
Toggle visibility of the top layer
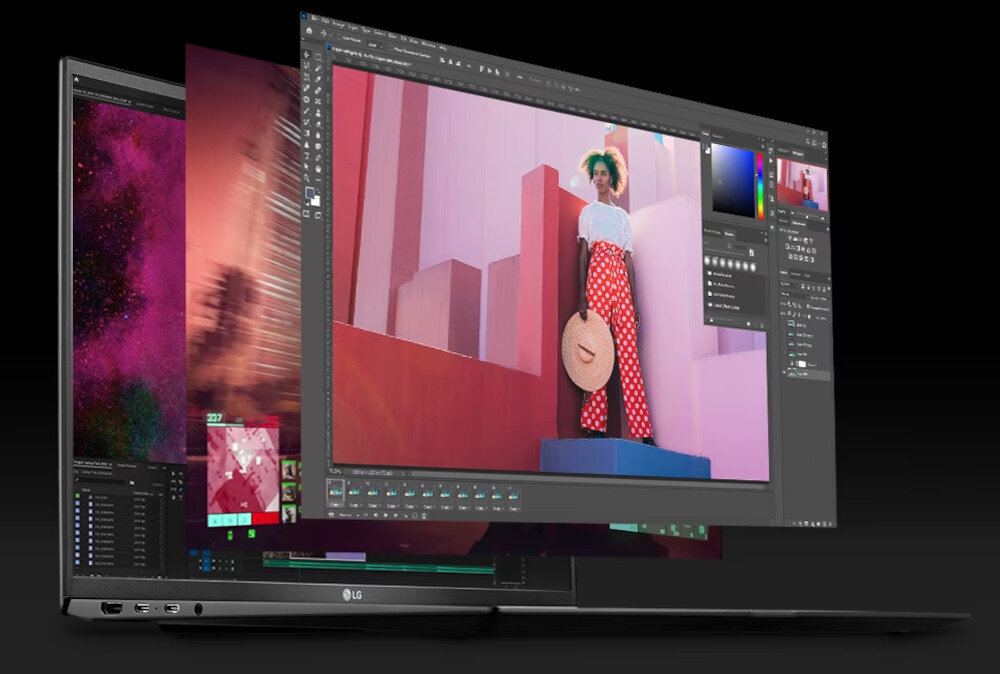(783, 323)
